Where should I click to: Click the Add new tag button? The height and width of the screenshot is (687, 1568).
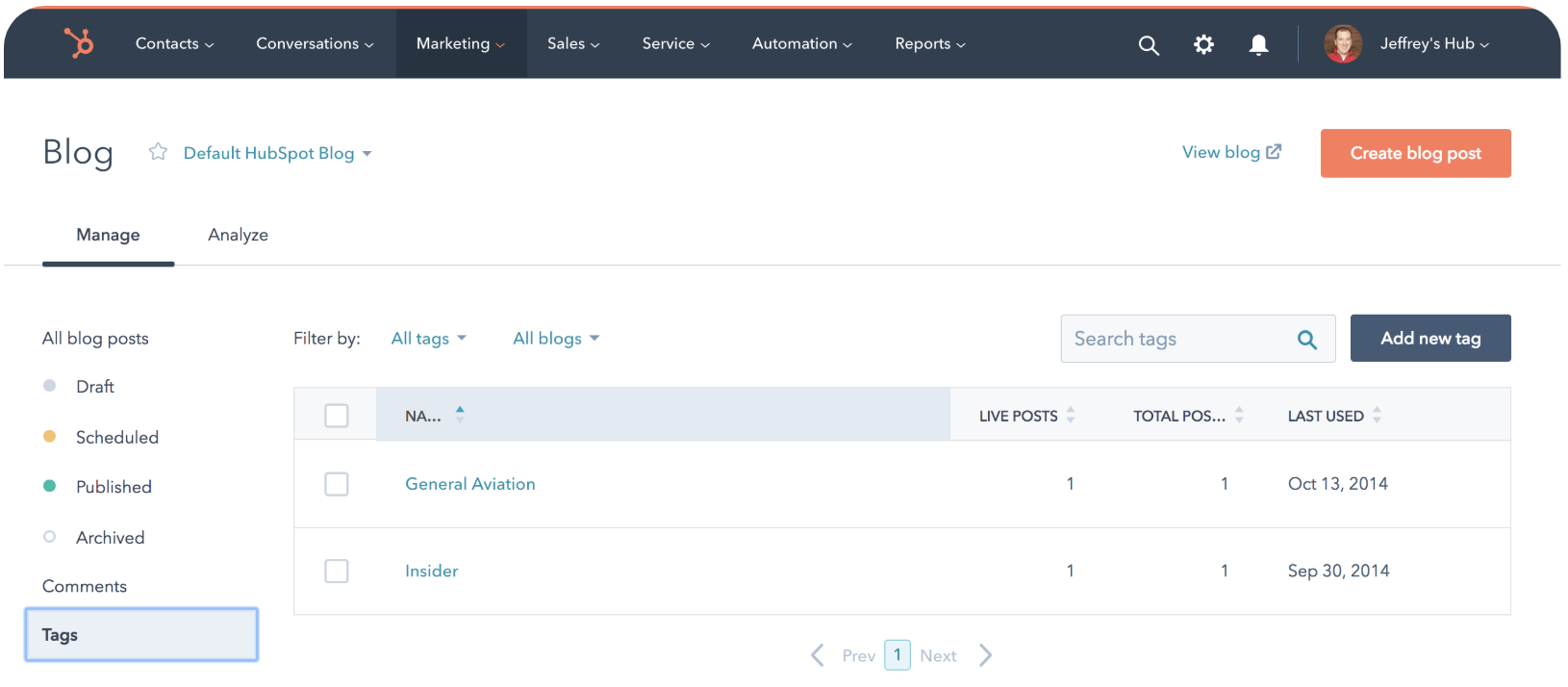point(1430,339)
